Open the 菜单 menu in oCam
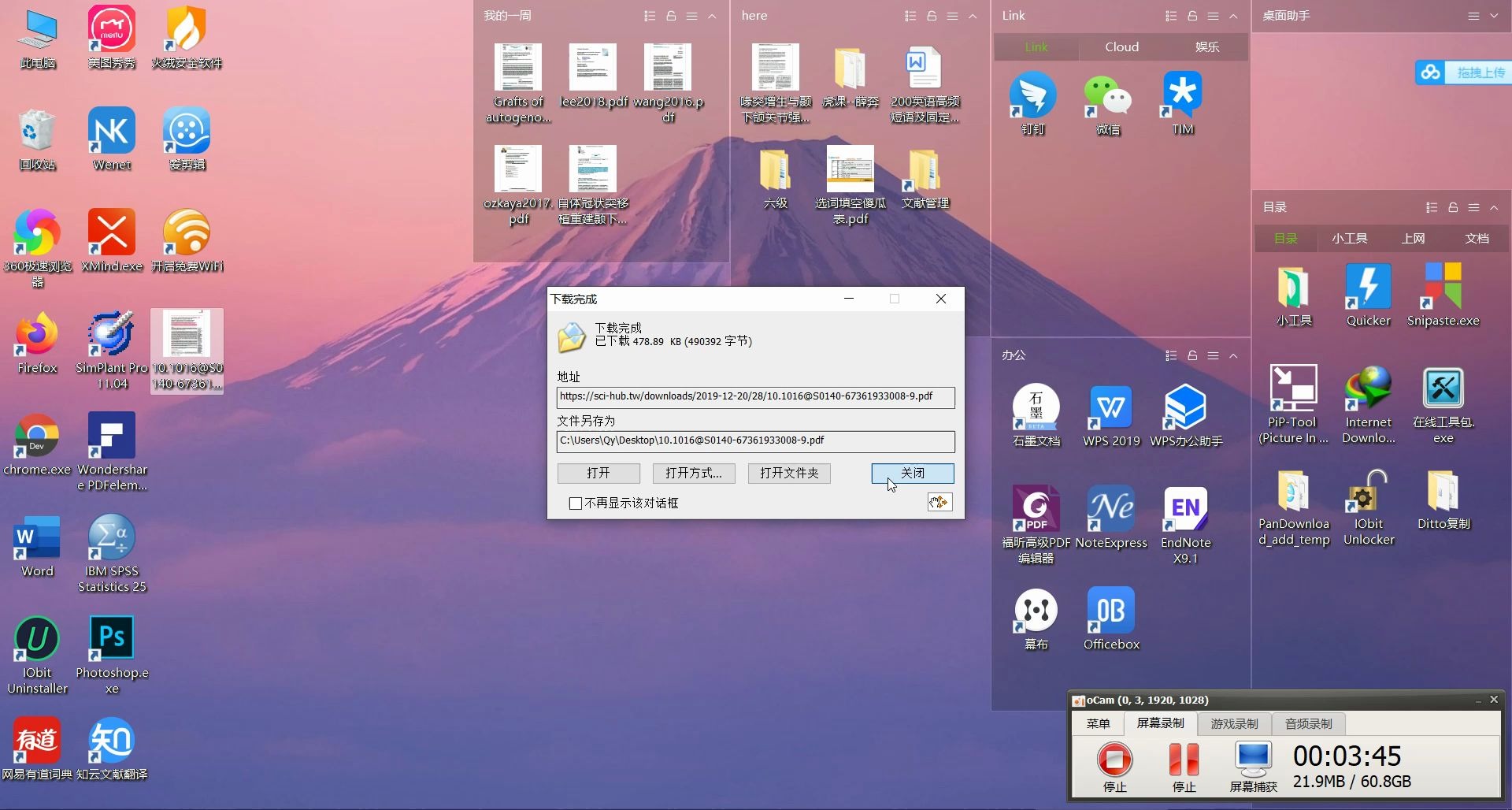The height and width of the screenshot is (810, 1512). (1098, 723)
